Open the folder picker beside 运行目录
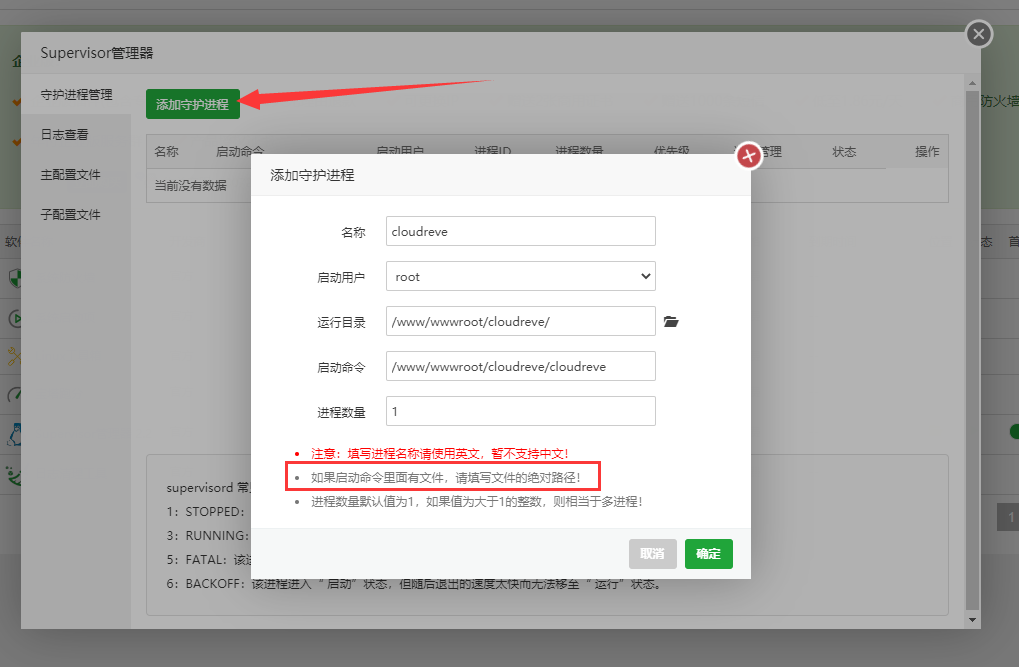Viewport: 1019px width, 667px height. (x=671, y=321)
